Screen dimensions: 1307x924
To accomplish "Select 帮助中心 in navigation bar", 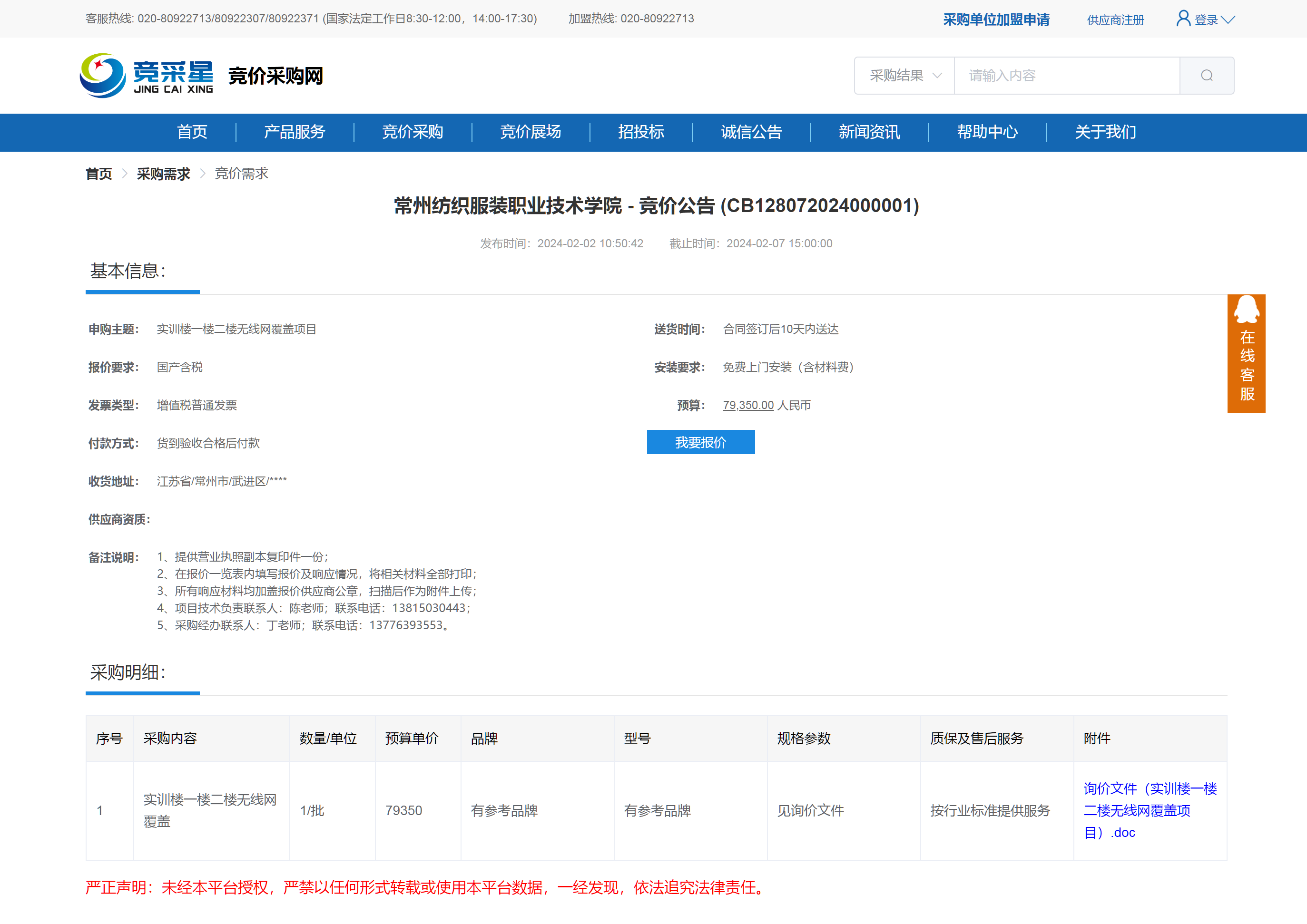I will click(987, 132).
